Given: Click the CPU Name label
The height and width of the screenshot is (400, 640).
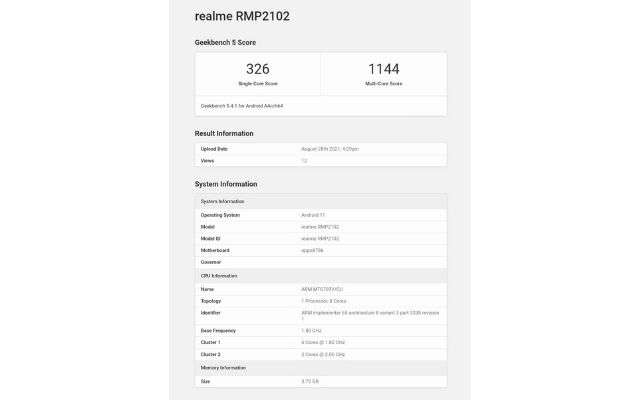Looking at the screenshot, I should (207, 289).
